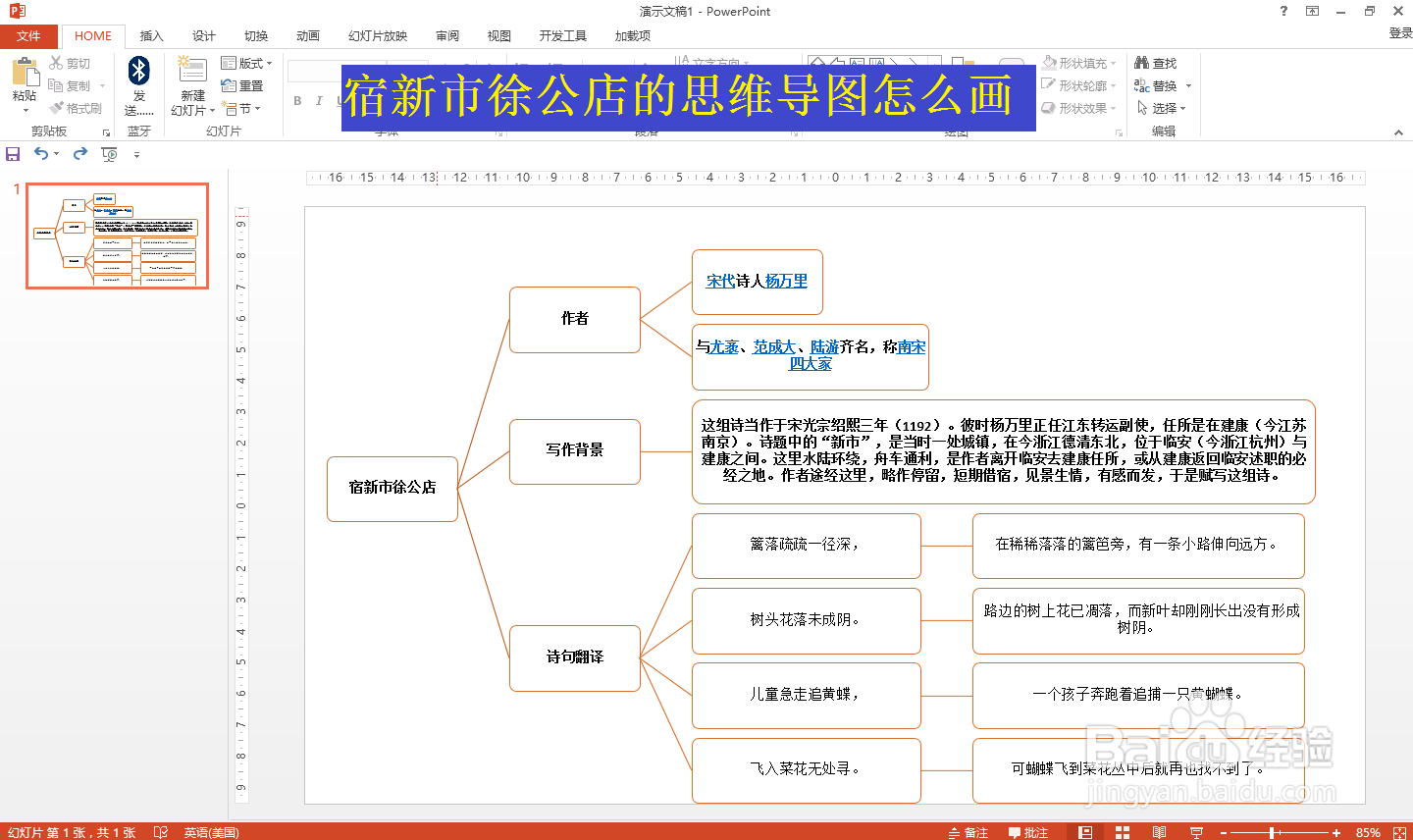Switch to Reading view

pyautogui.click(x=1160, y=832)
